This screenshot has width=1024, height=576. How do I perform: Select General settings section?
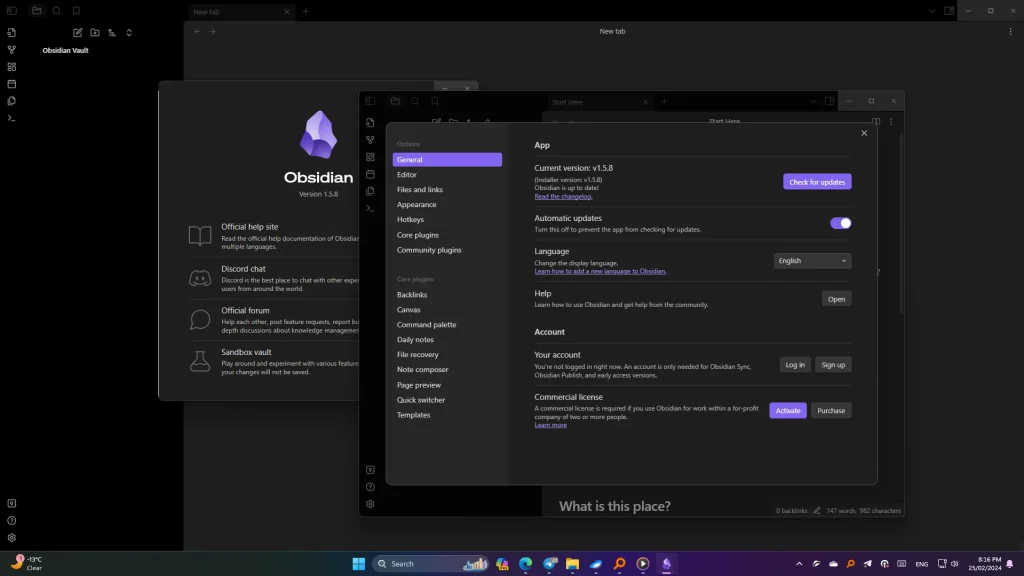click(447, 159)
